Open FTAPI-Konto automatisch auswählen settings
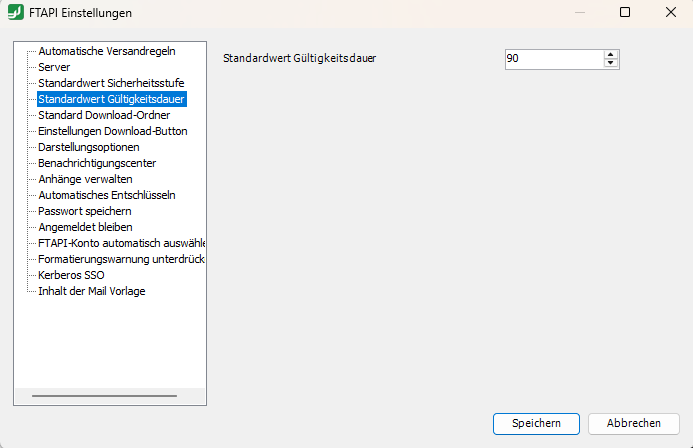The height and width of the screenshot is (448, 693). coord(121,243)
